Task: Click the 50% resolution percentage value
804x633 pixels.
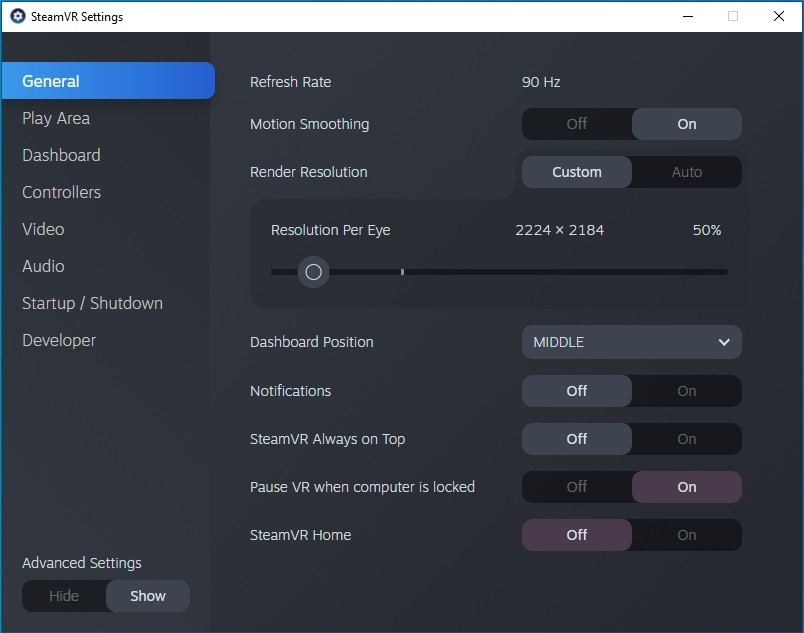Action: click(707, 230)
